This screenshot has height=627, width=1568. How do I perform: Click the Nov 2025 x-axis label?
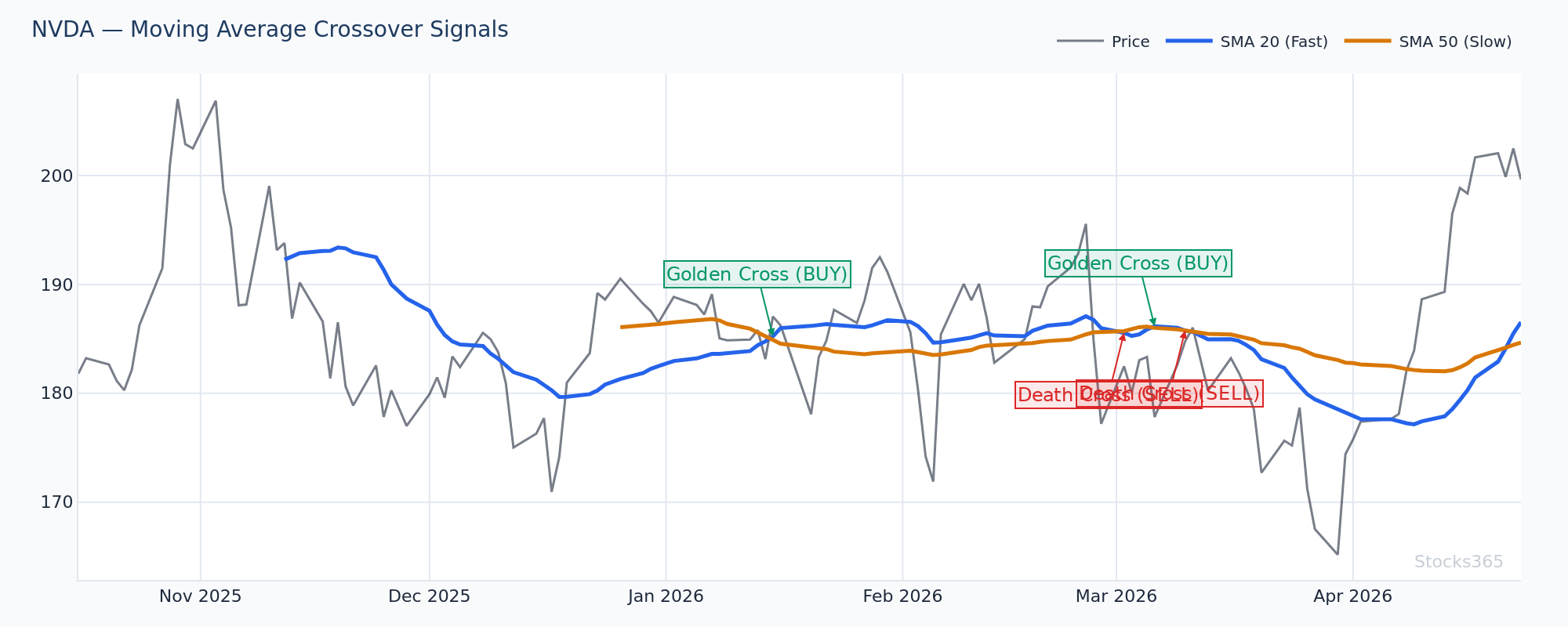(x=200, y=596)
